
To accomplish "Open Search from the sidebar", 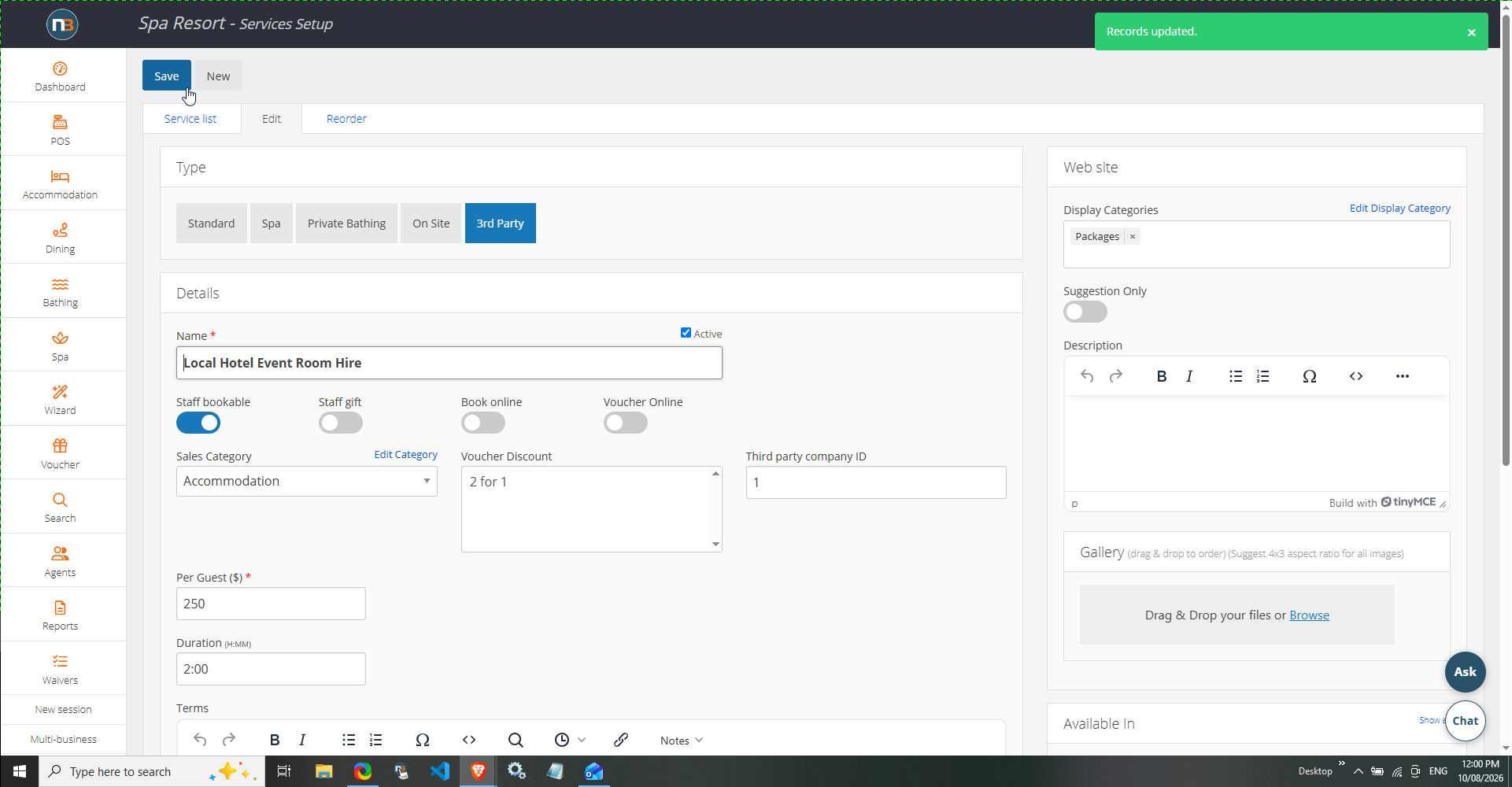I will point(60,508).
